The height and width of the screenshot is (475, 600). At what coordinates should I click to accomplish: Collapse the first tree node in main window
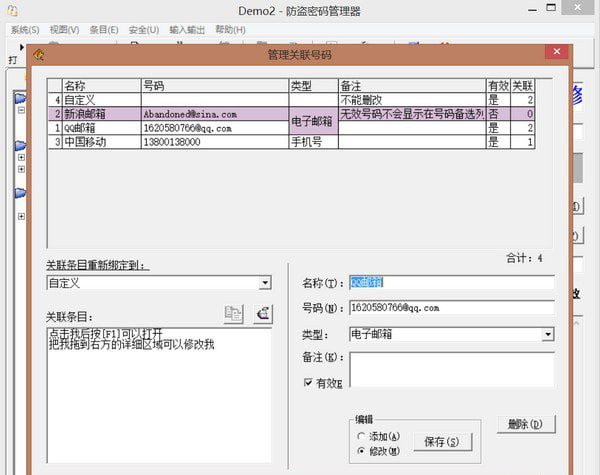[x=21, y=110]
